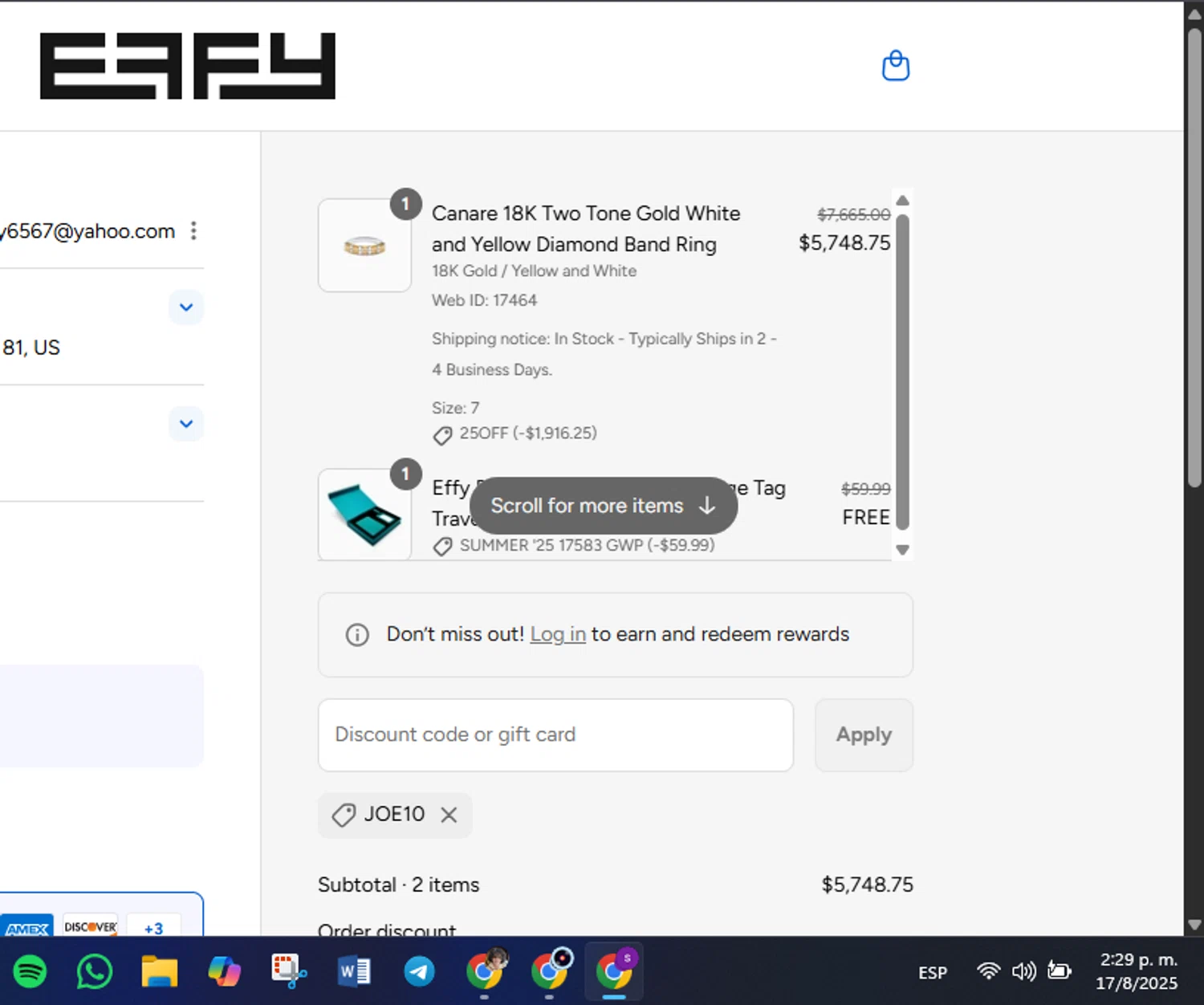
Task: Open the Wi-Fi network tray icon
Action: (x=989, y=971)
